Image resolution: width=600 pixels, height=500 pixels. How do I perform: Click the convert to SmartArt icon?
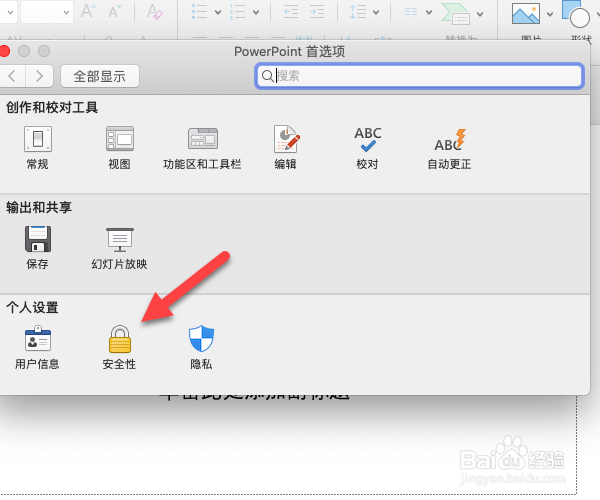[456, 14]
